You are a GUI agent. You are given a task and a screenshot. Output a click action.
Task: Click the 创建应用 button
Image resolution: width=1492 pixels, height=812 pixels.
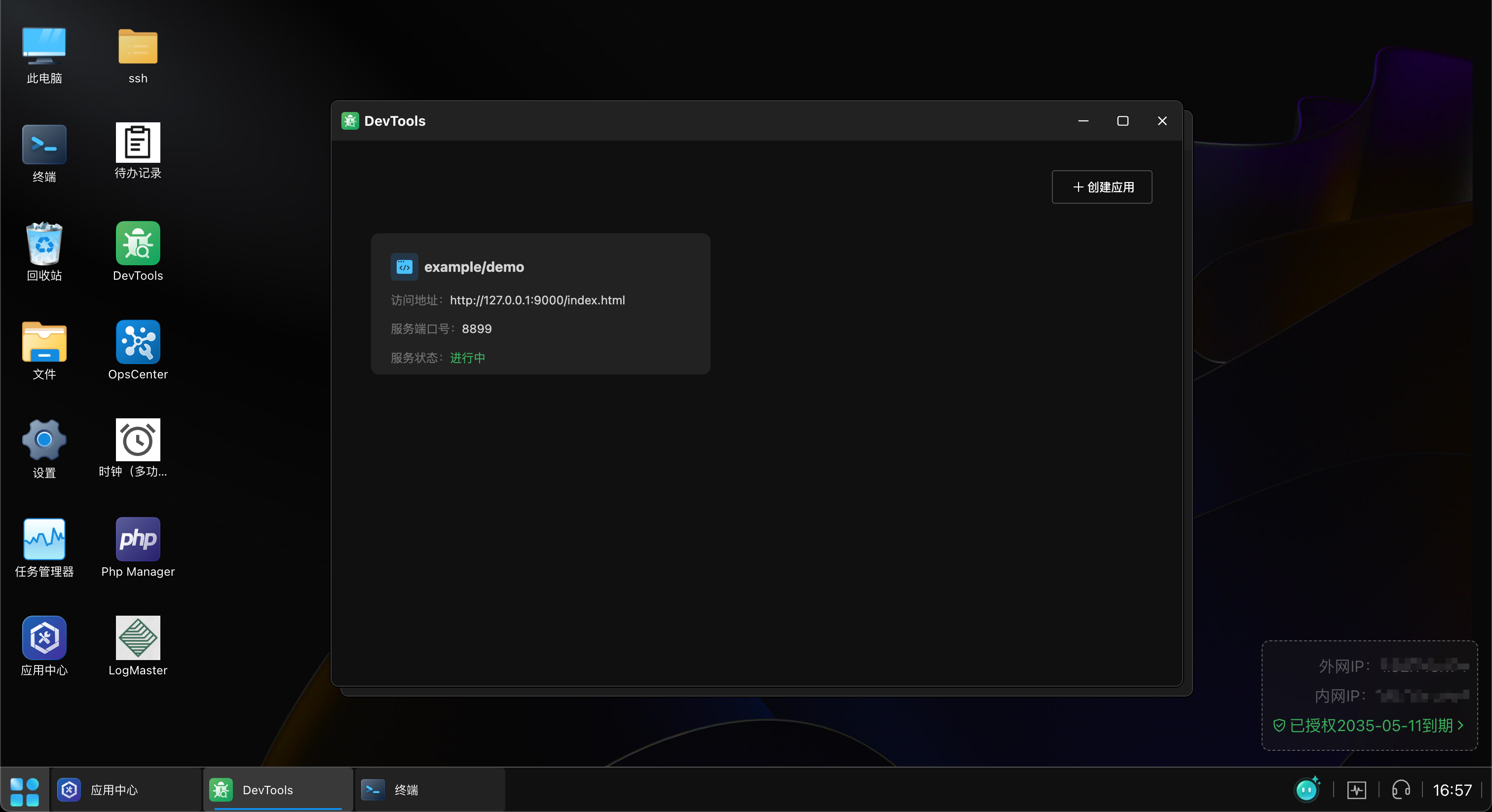point(1102,187)
